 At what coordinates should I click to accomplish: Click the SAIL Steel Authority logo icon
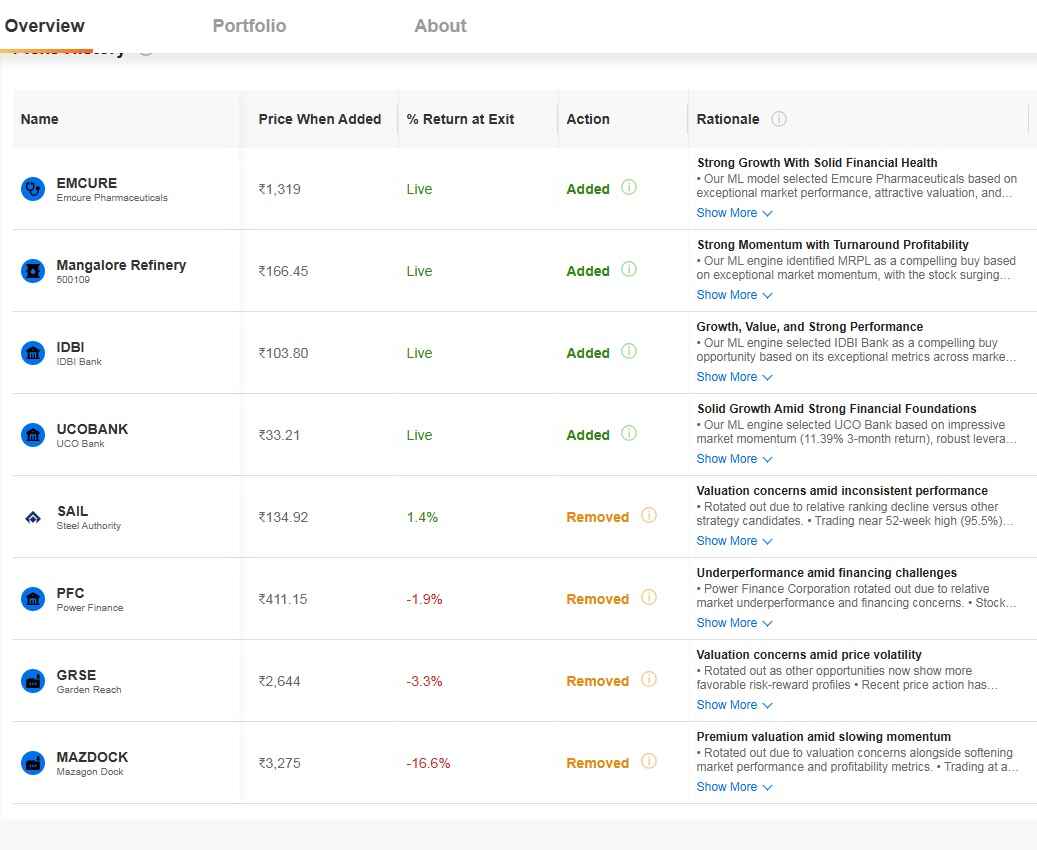coord(34,517)
